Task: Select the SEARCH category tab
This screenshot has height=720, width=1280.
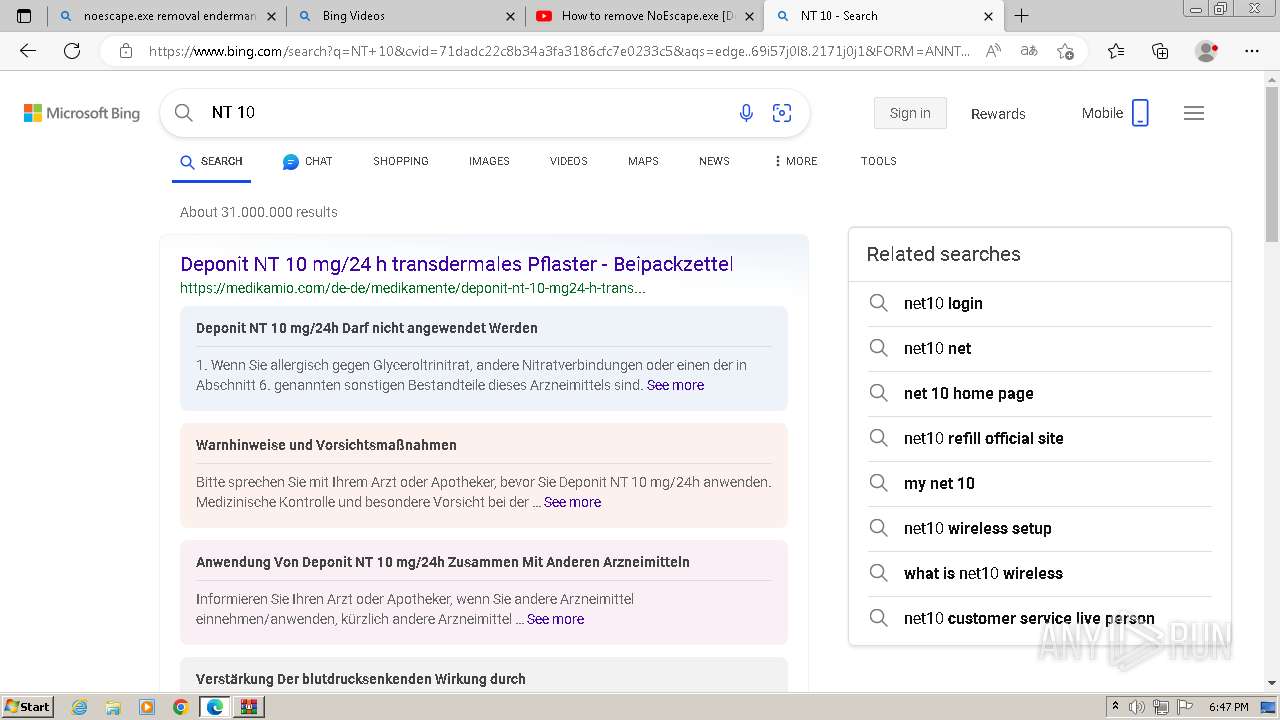Action: pyautogui.click(x=211, y=161)
